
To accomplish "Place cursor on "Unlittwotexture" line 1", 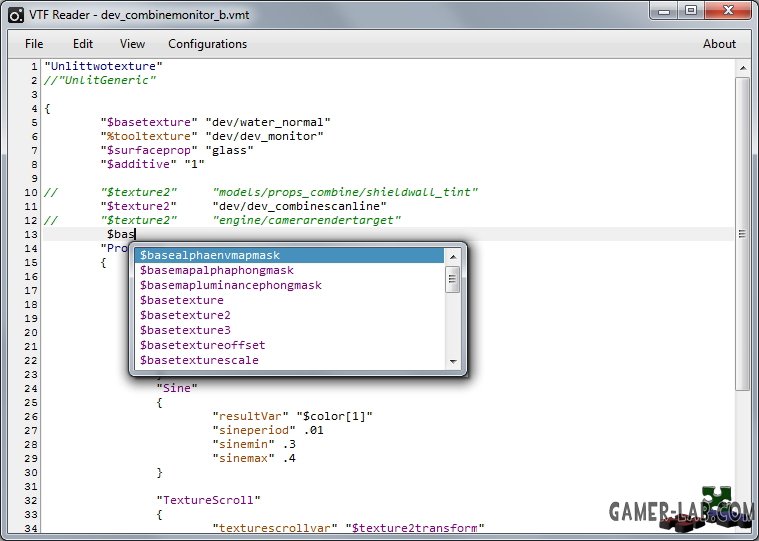I will [x=104, y=66].
